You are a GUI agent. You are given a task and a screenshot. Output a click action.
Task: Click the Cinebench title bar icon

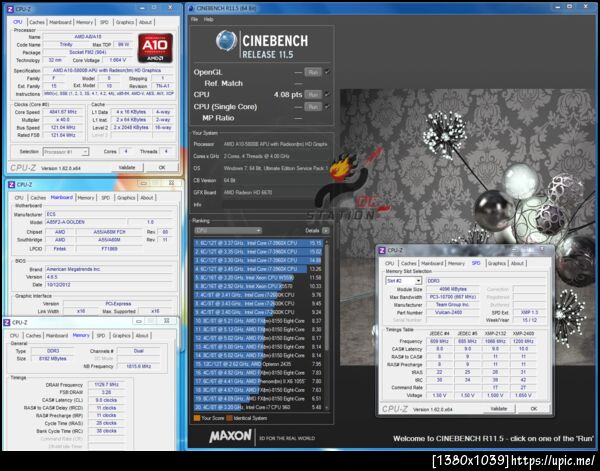click(x=191, y=8)
